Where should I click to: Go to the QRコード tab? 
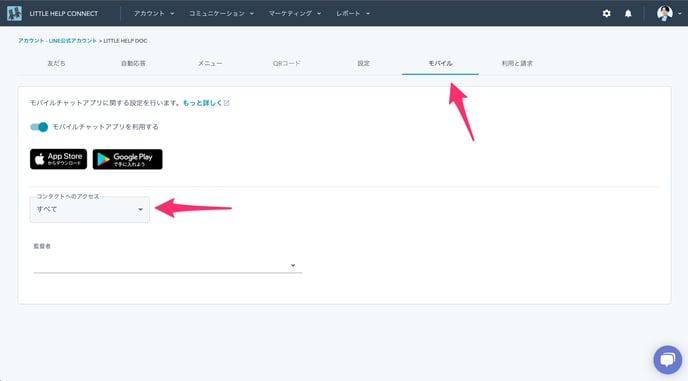coord(287,63)
